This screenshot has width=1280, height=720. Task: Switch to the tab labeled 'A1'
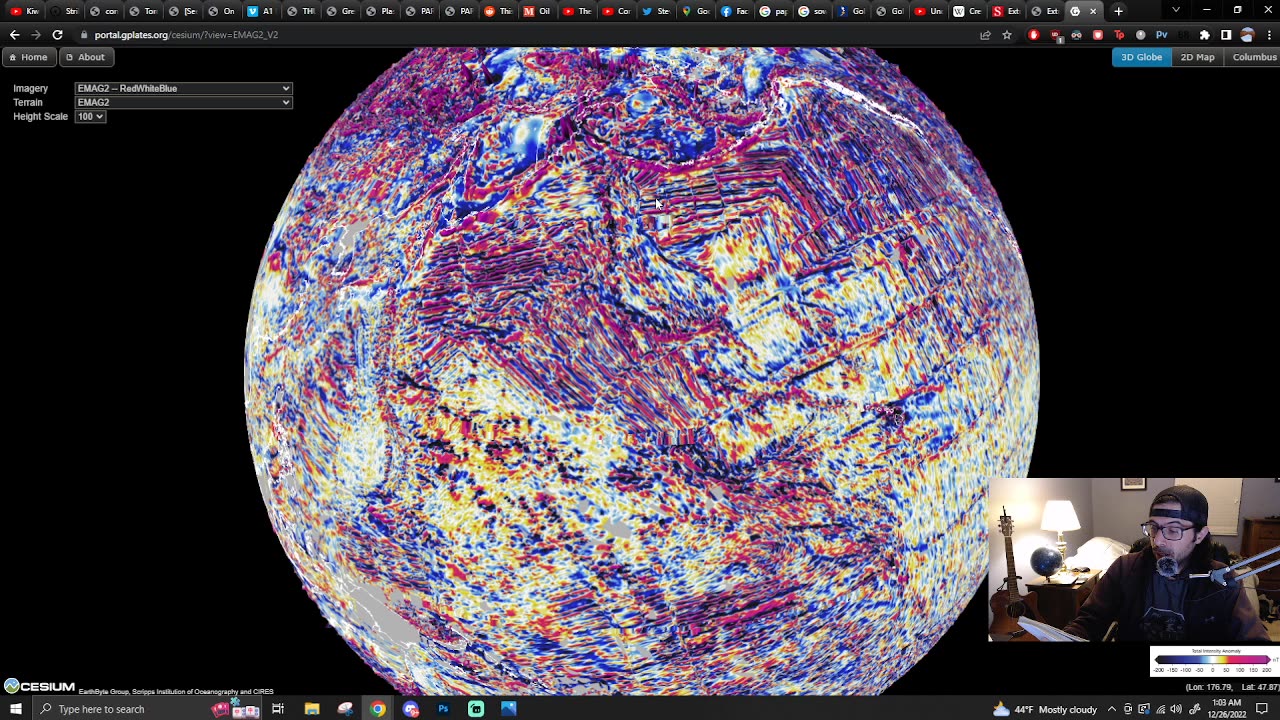click(x=260, y=11)
